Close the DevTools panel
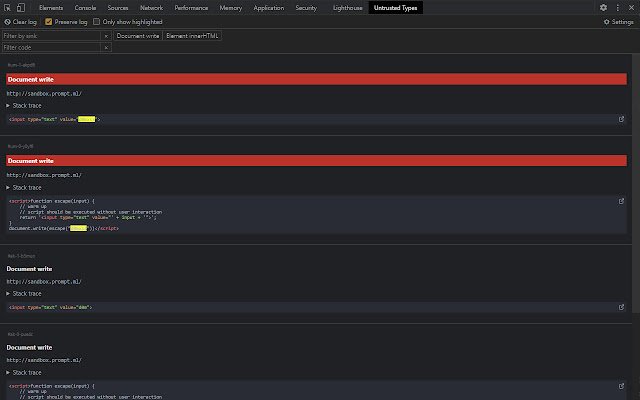Viewport: 640px width, 400px height. pyautogui.click(x=631, y=8)
